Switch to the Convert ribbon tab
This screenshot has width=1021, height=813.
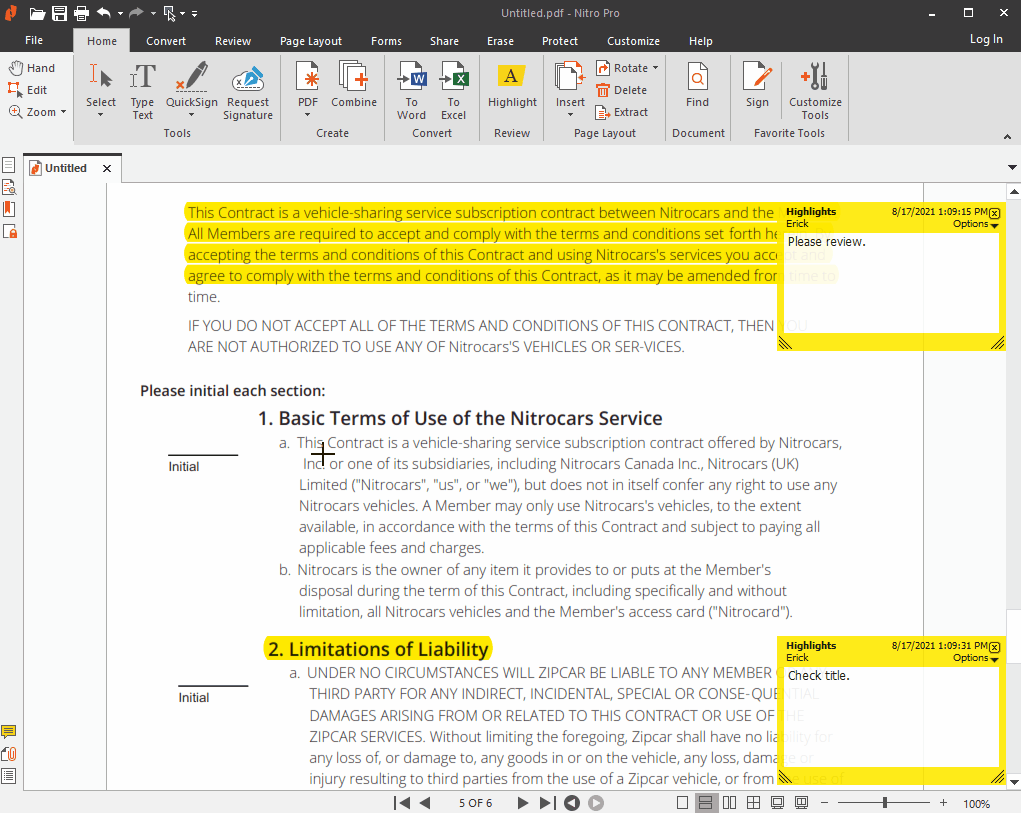tap(165, 41)
